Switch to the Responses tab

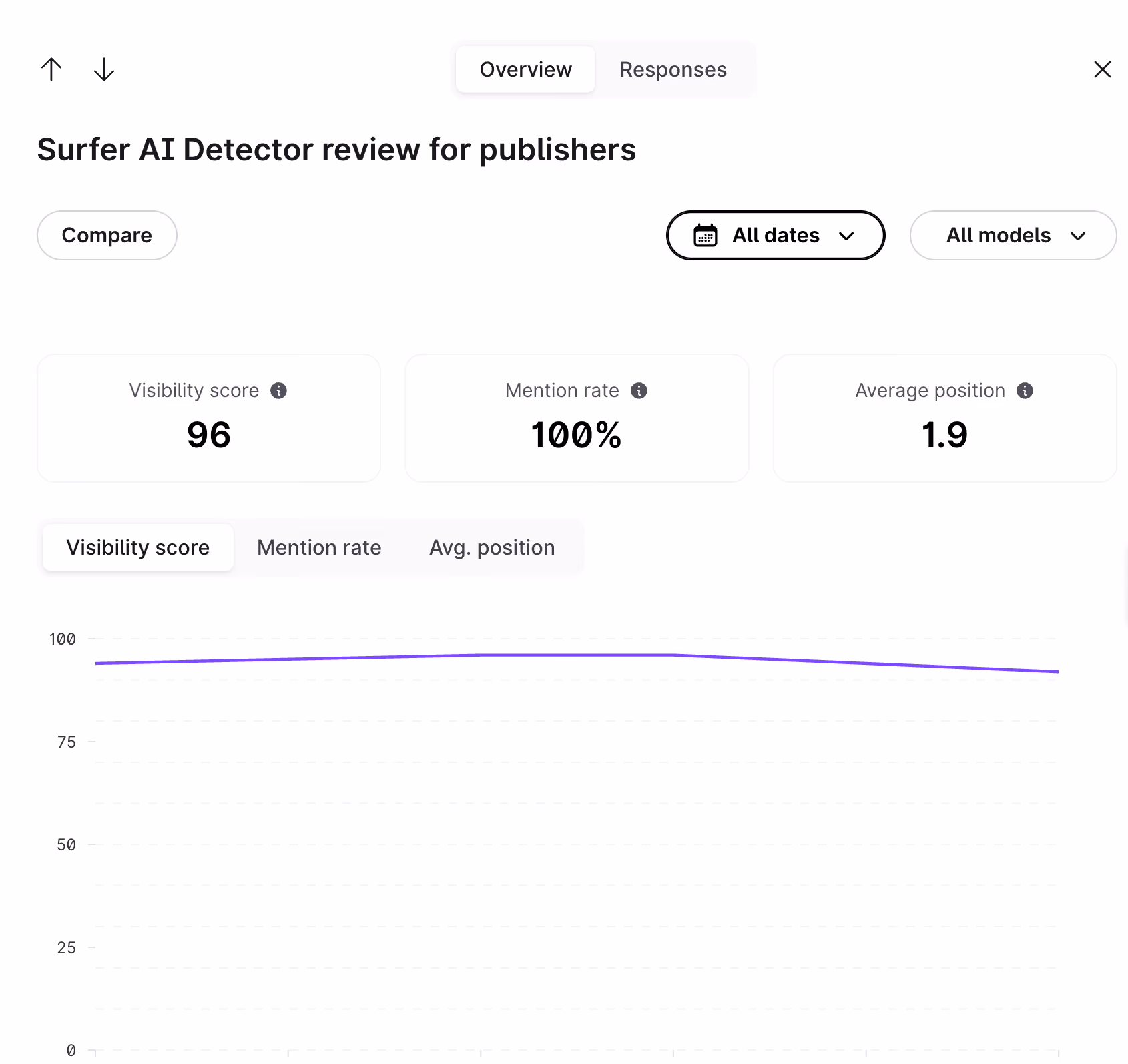pos(673,69)
